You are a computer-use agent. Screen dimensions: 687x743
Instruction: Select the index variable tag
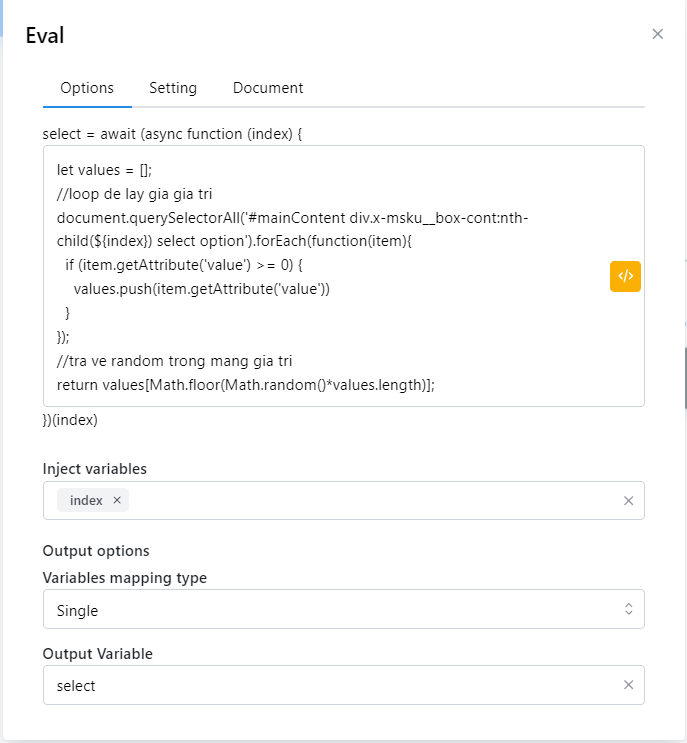tap(86, 501)
